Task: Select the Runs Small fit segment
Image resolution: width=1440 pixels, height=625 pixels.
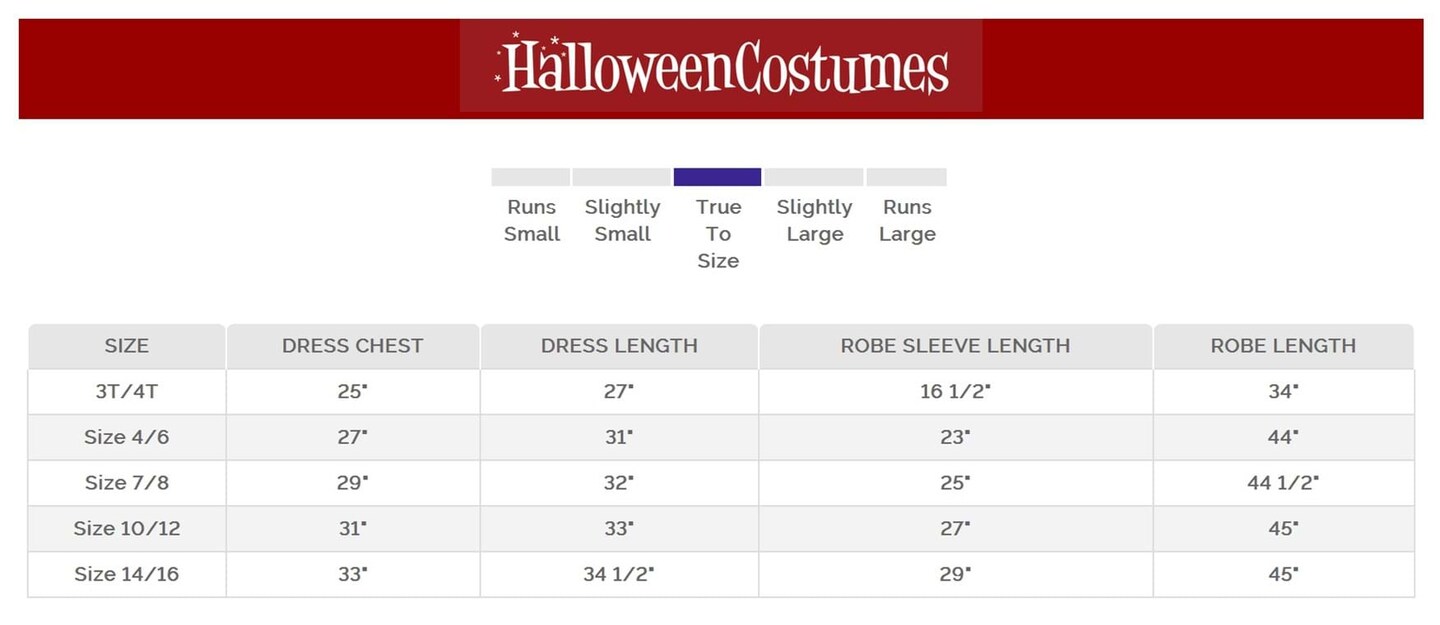Action: 530,177
